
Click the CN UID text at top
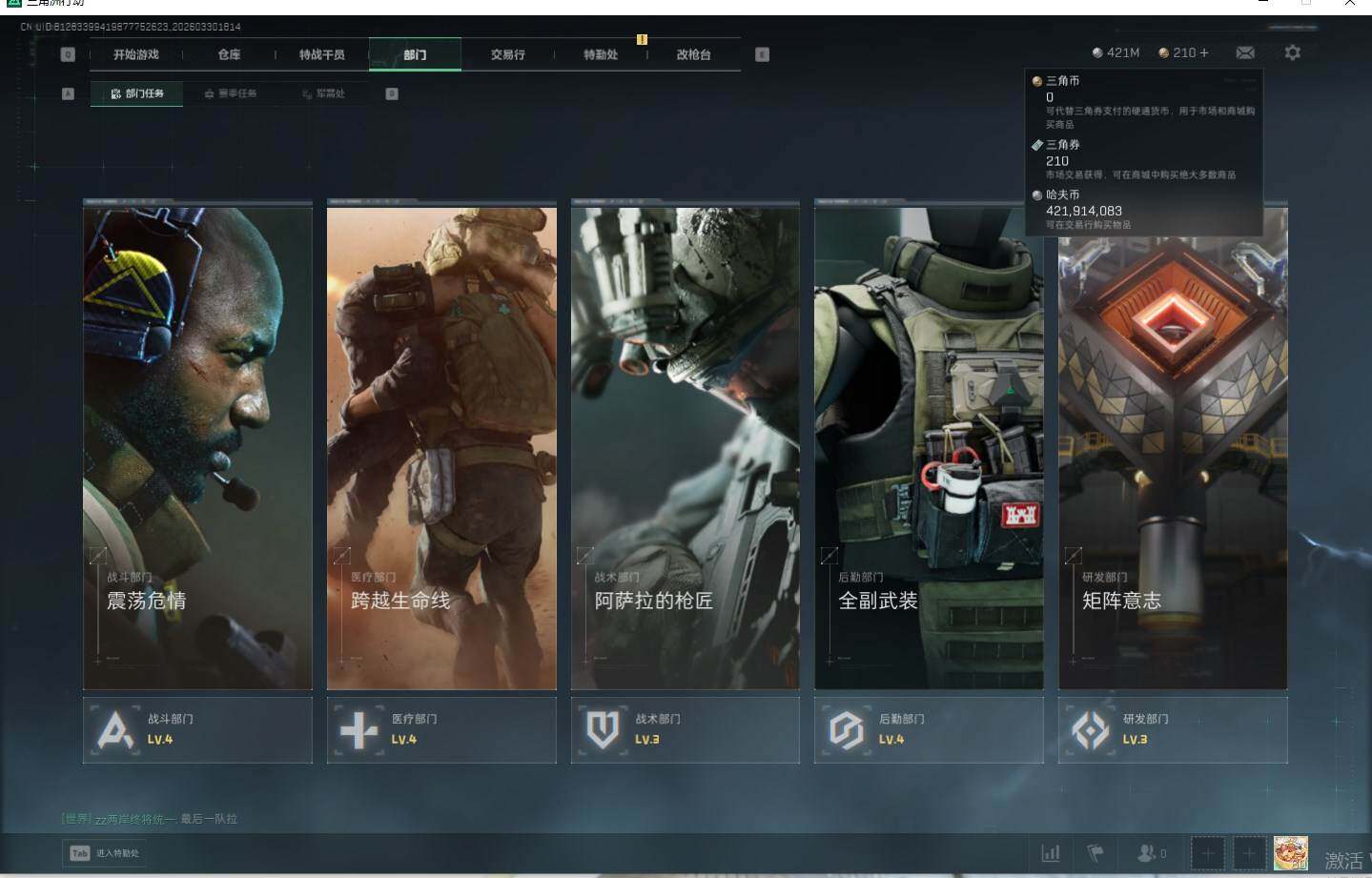131,27
